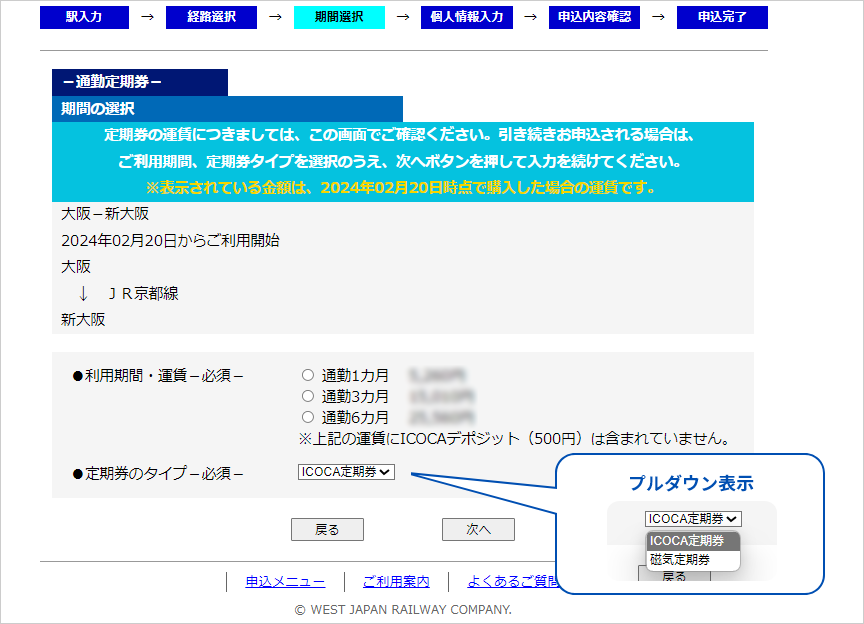Screen dimensions: 864x624
Task: Choose highlighted ICOCA定期券 option in list
Action: click(x=693, y=541)
